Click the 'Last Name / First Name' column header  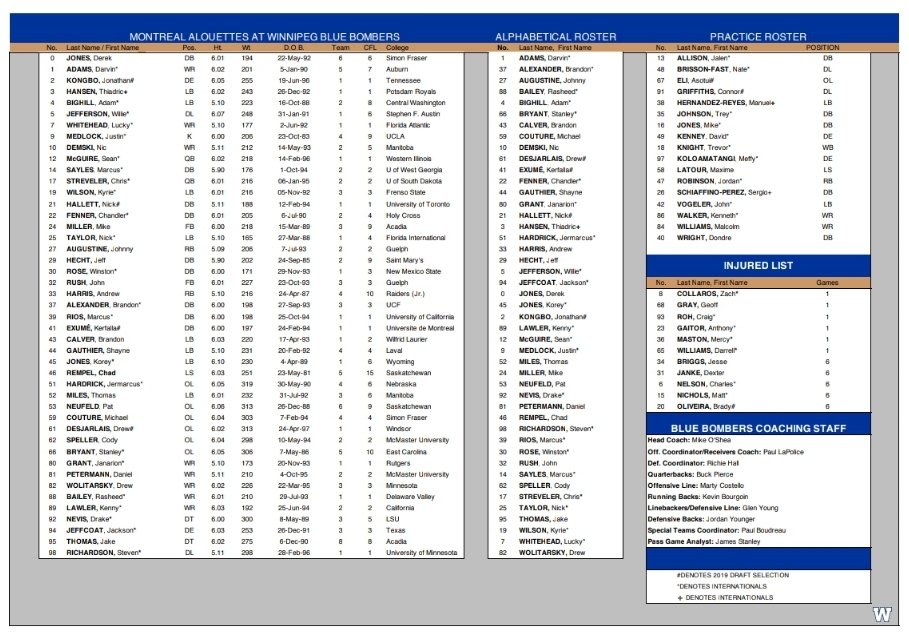pos(103,48)
